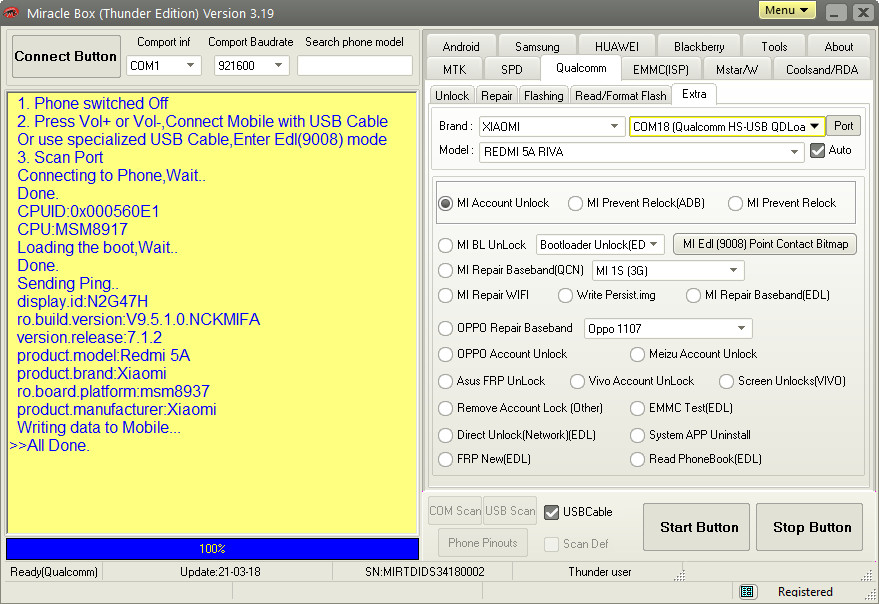Image resolution: width=879 pixels, height=604 pixels.
Task: Open the Comport Baudrate 921600 dropdown
Action: pos(251,66)
